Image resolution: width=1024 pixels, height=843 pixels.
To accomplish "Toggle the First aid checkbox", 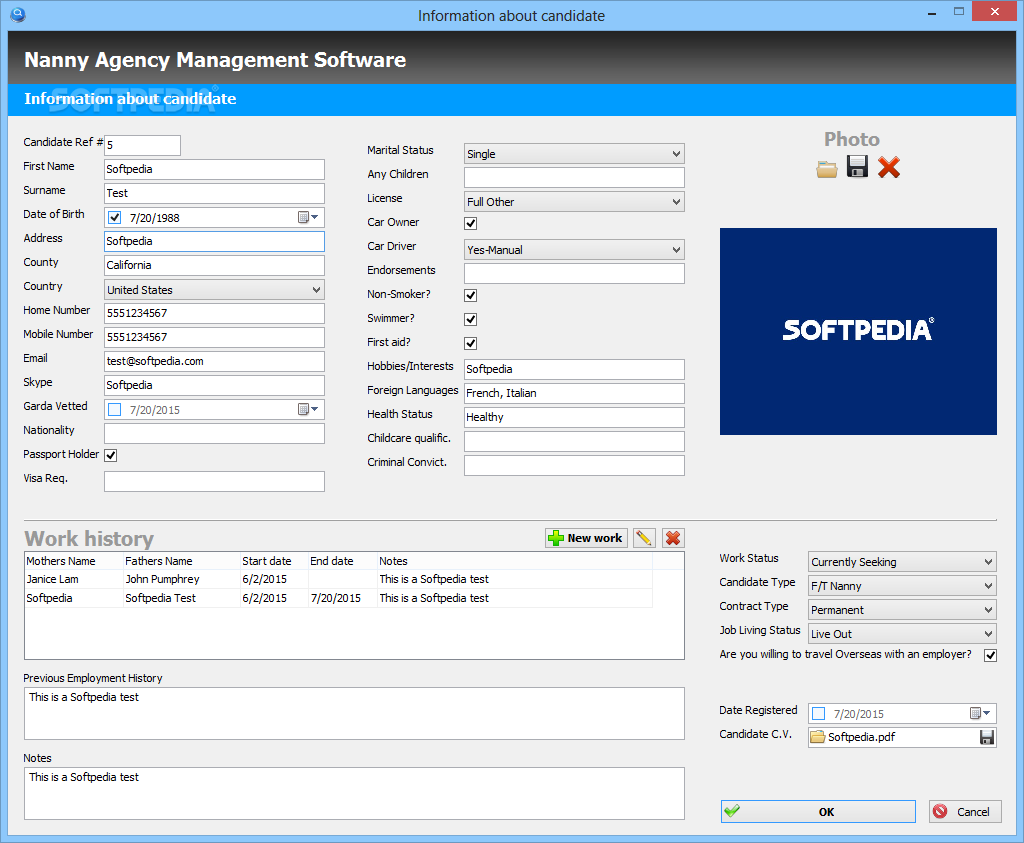I will (471, 343).
